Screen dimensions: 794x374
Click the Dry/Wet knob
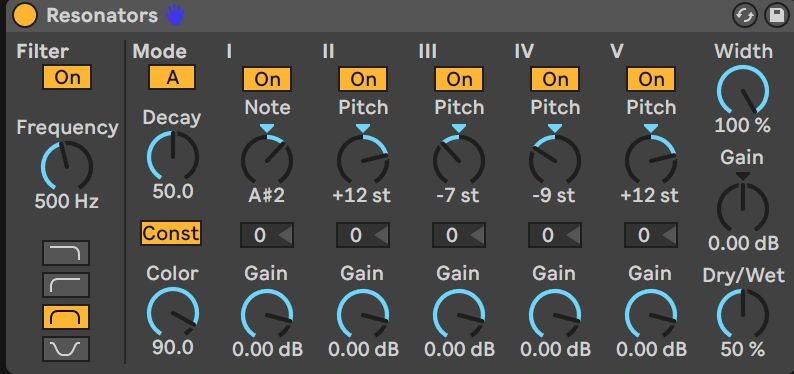click(743, 313)
